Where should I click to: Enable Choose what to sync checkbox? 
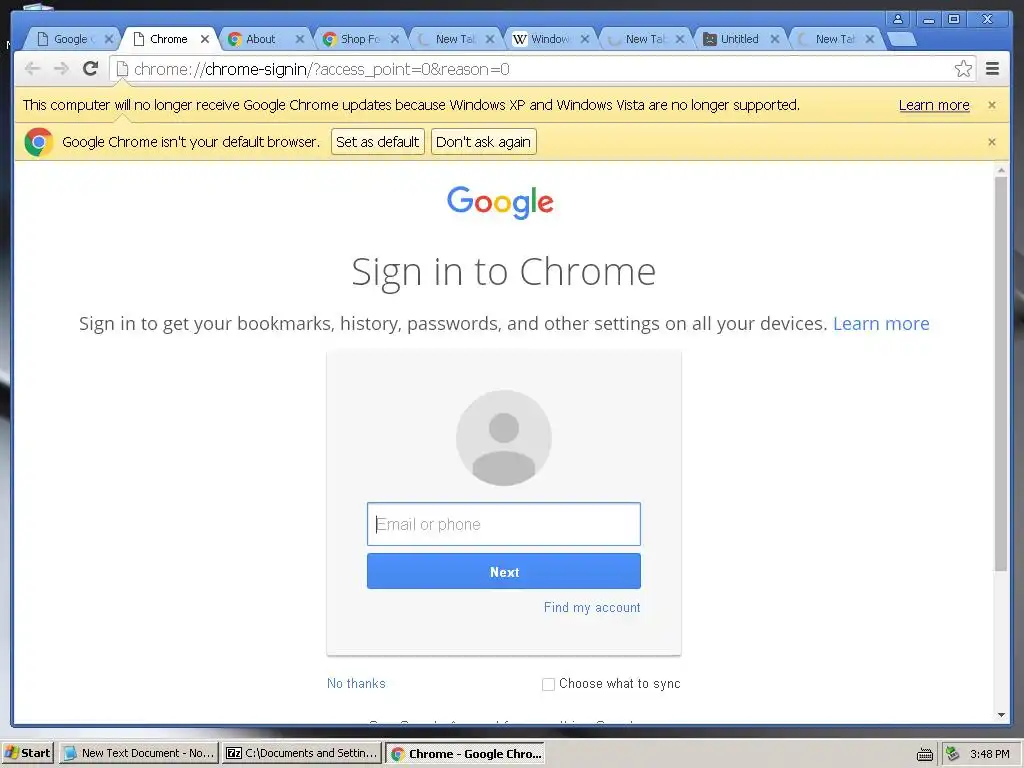pos(549,684)
